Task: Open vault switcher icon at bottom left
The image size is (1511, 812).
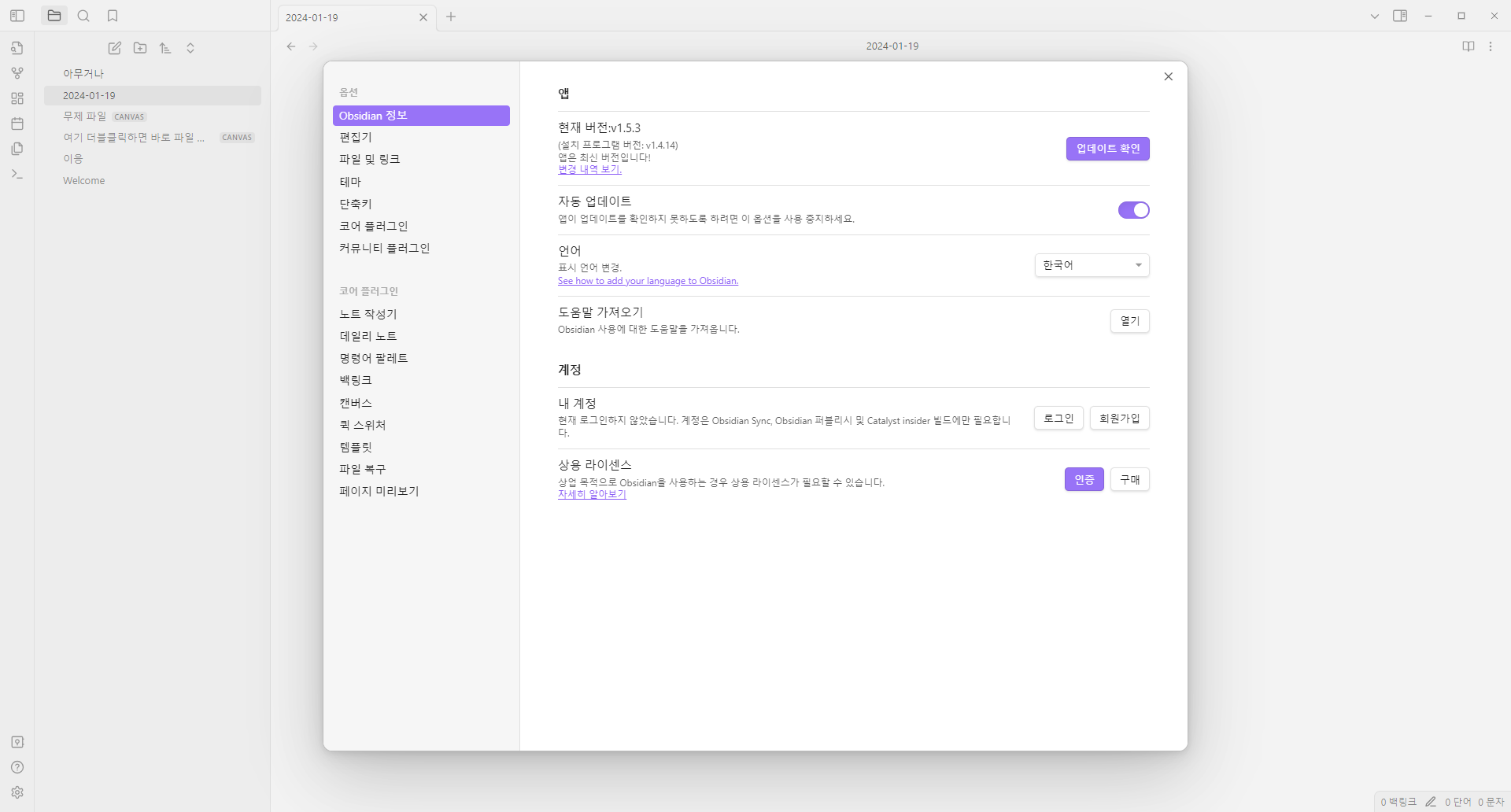Action: click(x=17, y=742)
